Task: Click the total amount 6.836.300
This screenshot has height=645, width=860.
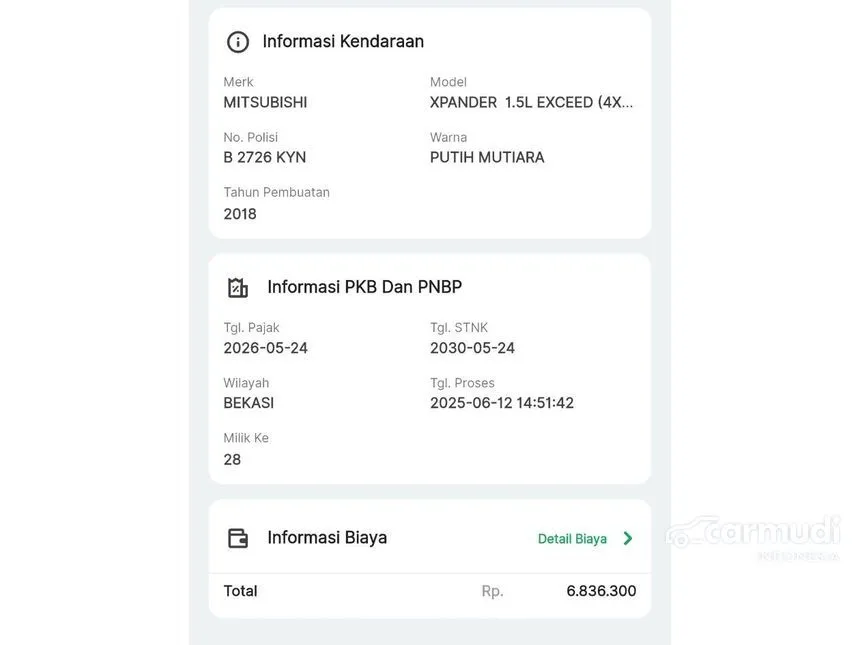Action: 601,591
